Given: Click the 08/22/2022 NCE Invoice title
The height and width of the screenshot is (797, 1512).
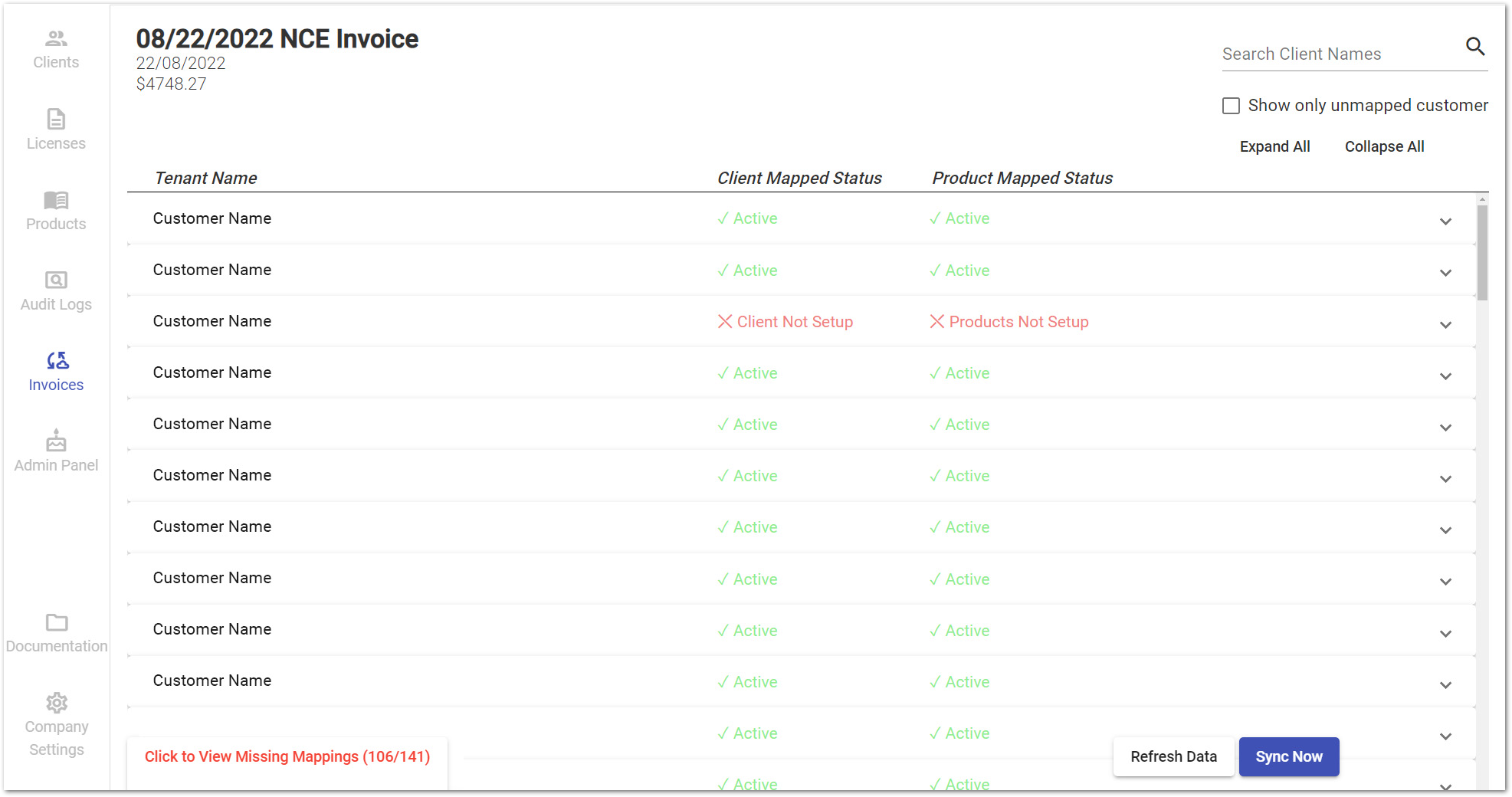Looking at the screenshot, I should (277, 38).
